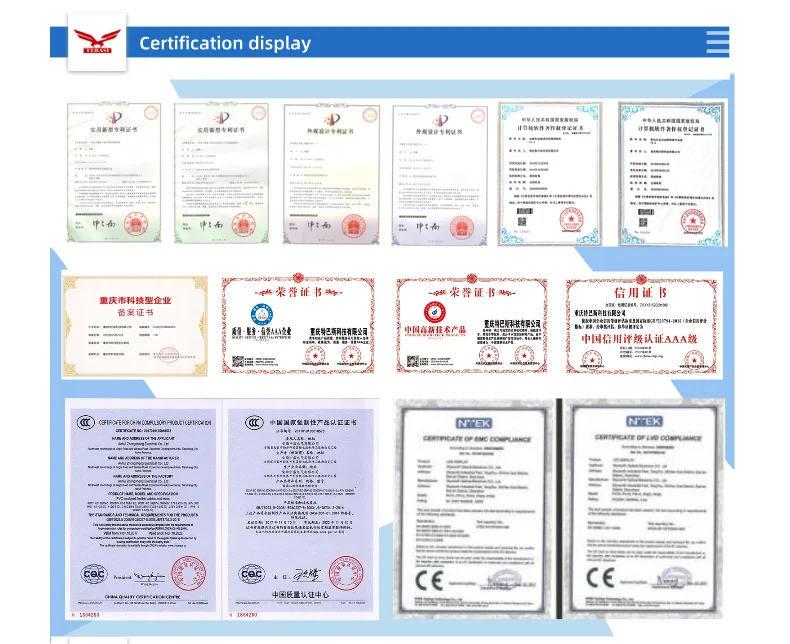The image size is (790, 644).
Task: Click the CE mark on the EMC certificate
Action: (429, 581)
